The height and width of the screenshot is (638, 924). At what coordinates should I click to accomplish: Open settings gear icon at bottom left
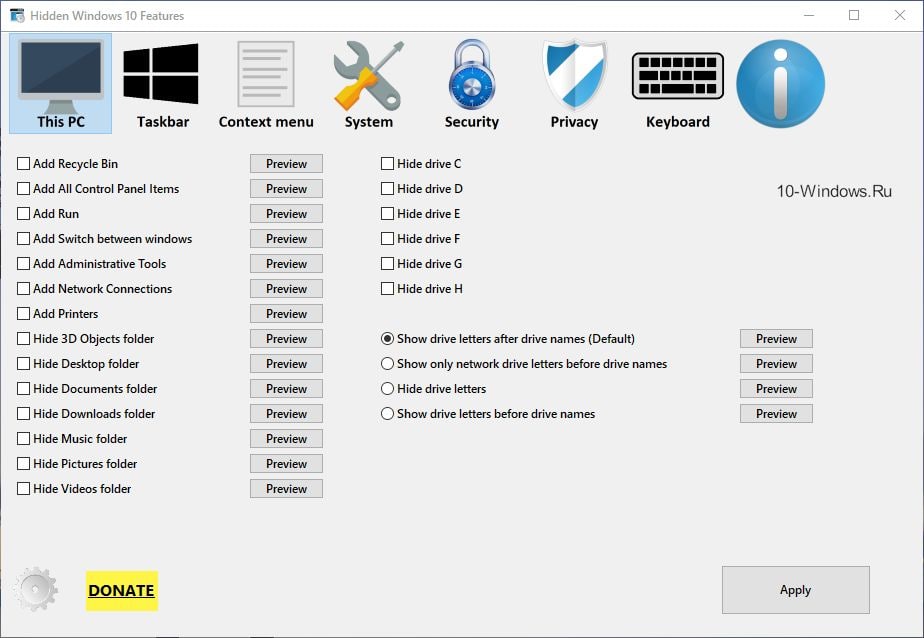click(x=37, y=589)
